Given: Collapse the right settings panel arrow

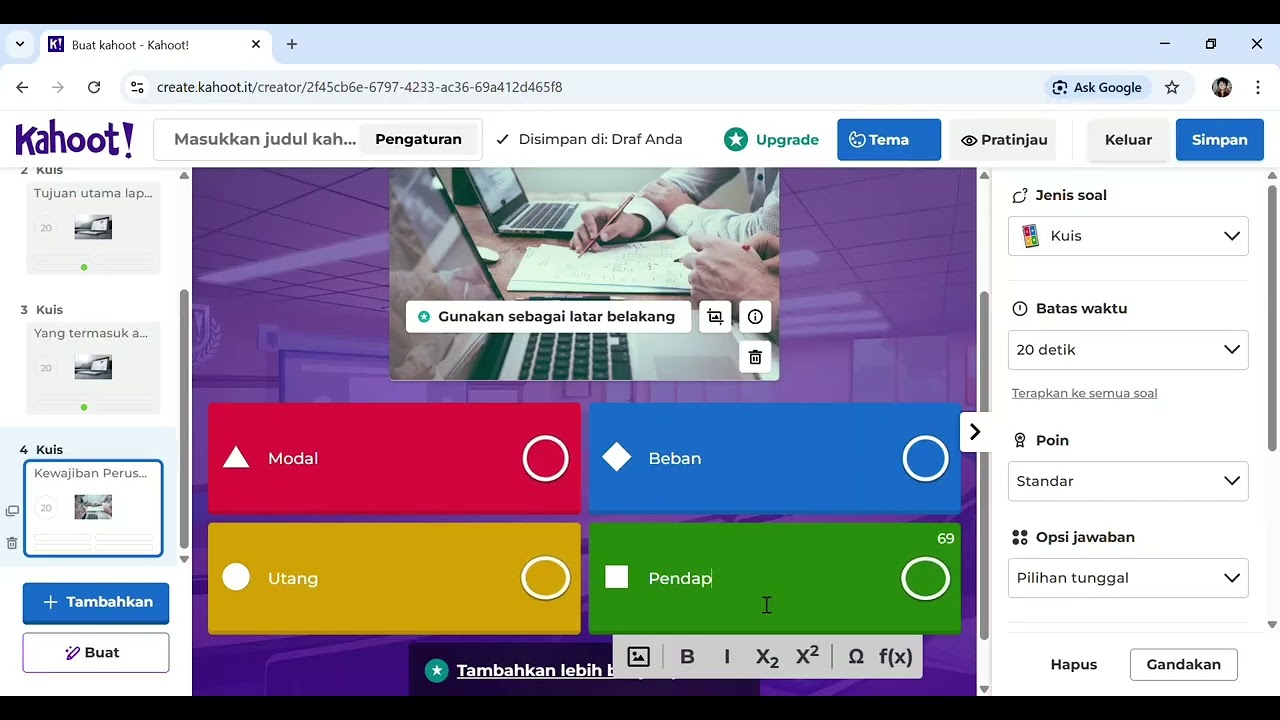Looking at the screenshot, I should pyautogui.click(x=975, y=432).
